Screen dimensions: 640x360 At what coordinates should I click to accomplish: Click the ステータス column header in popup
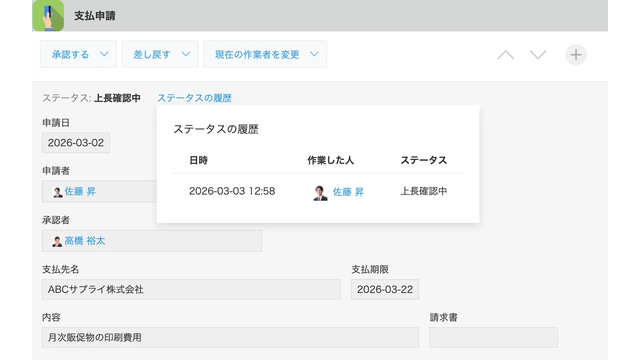coord(424,160)
